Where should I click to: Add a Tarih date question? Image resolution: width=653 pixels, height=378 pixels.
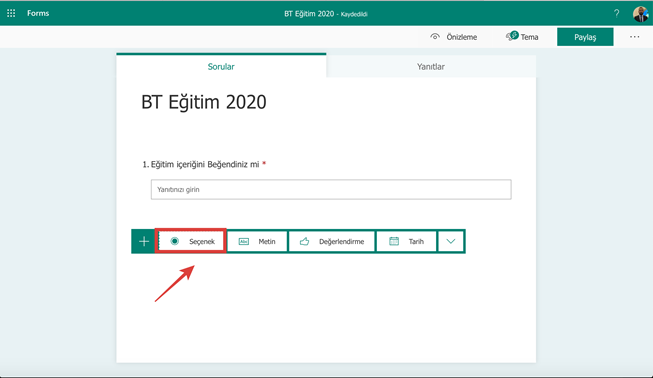click(x=406, y=241)
